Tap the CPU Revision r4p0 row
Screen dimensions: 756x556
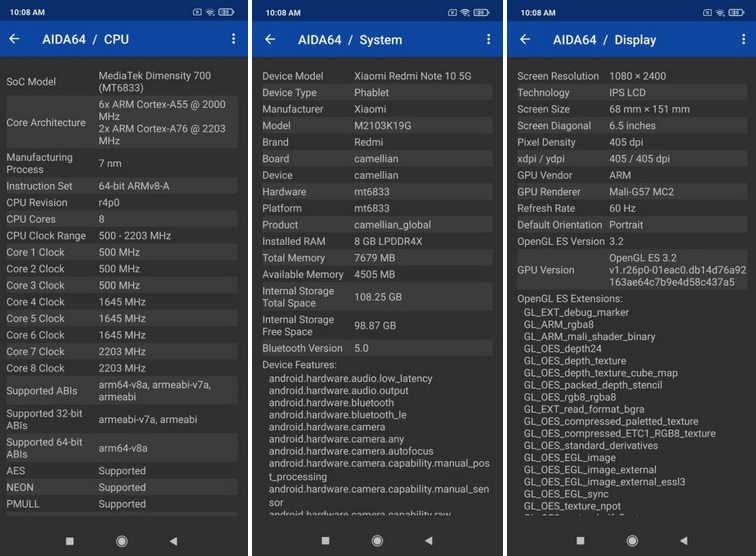pos(122,203)
